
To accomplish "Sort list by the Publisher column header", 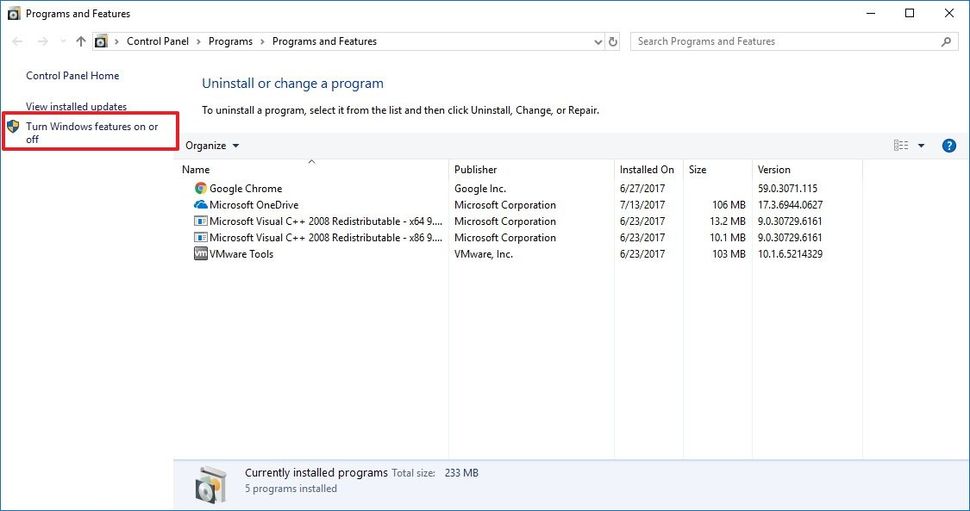I will click(475, 170).
